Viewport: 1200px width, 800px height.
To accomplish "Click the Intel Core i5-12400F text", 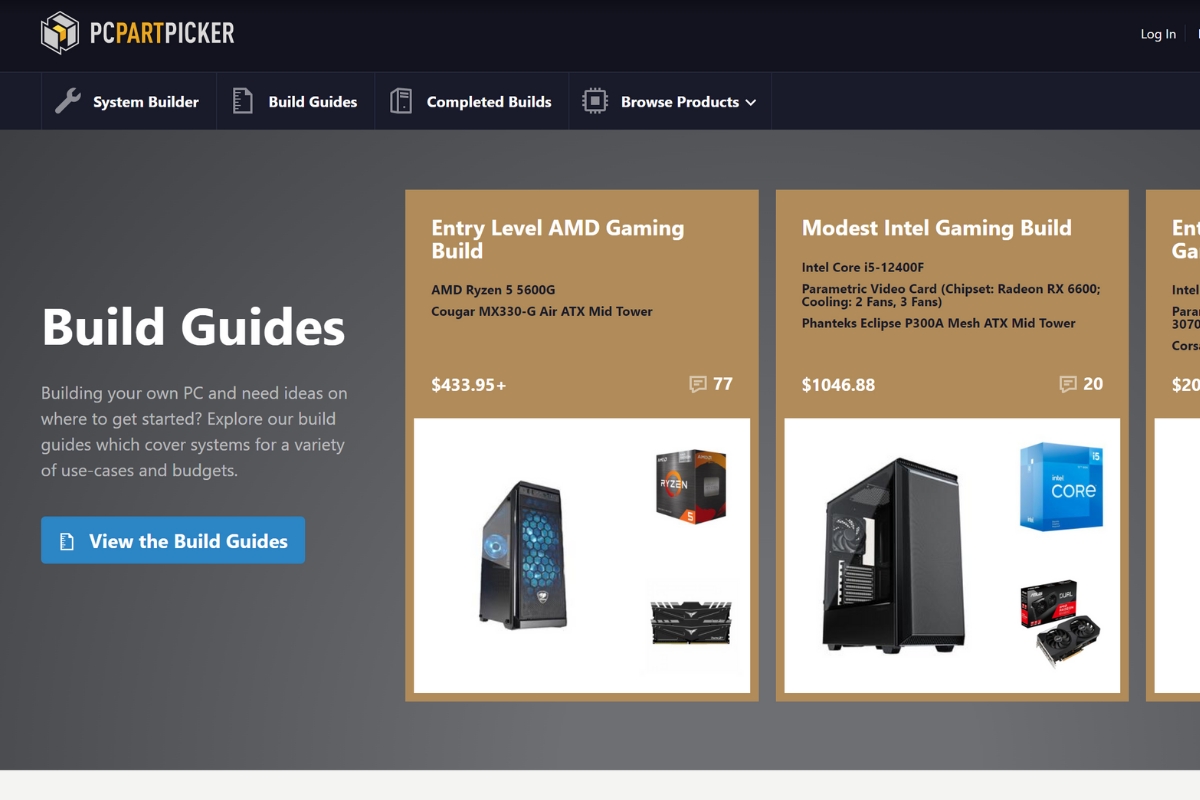I will pos(863,267).
